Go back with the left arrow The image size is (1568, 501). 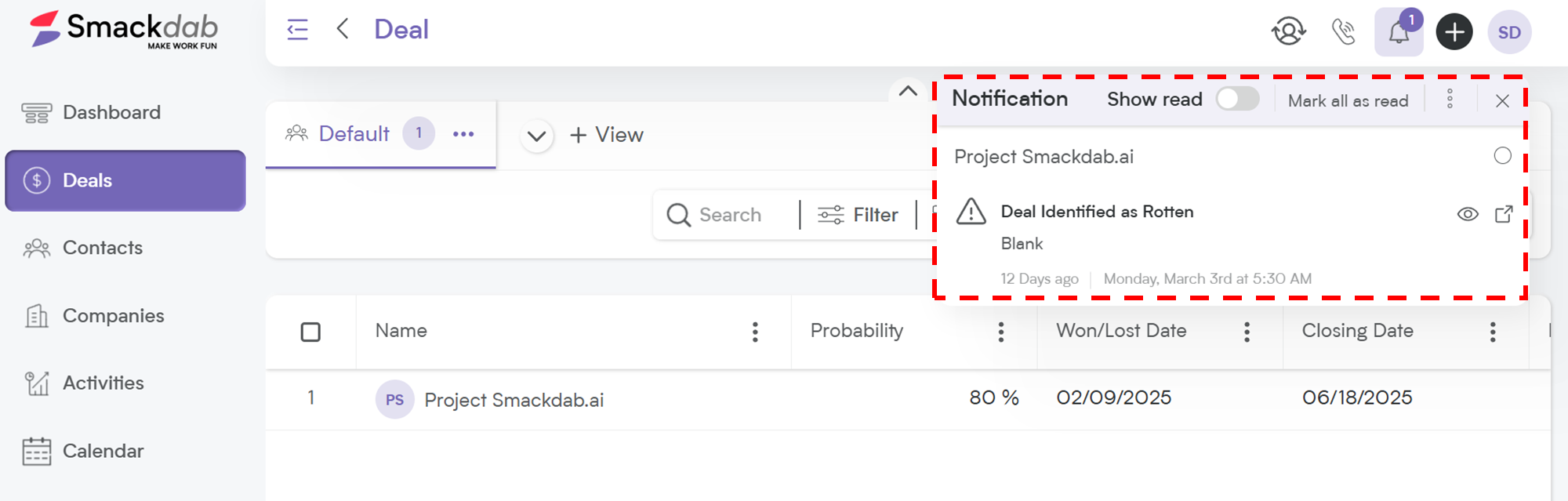tap(343, 29)
